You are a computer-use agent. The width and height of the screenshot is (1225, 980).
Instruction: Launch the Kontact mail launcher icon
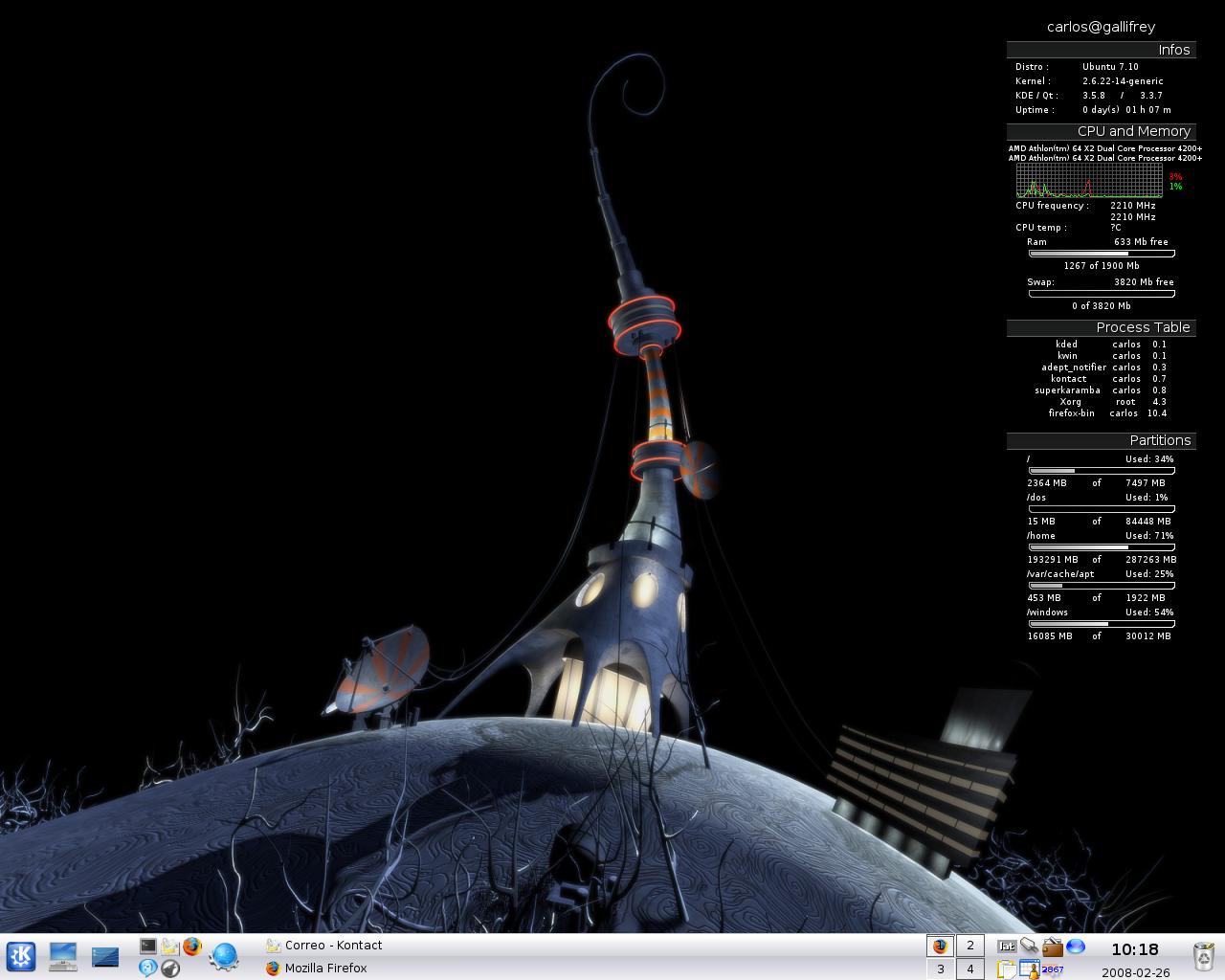click(x=170, y=946)
